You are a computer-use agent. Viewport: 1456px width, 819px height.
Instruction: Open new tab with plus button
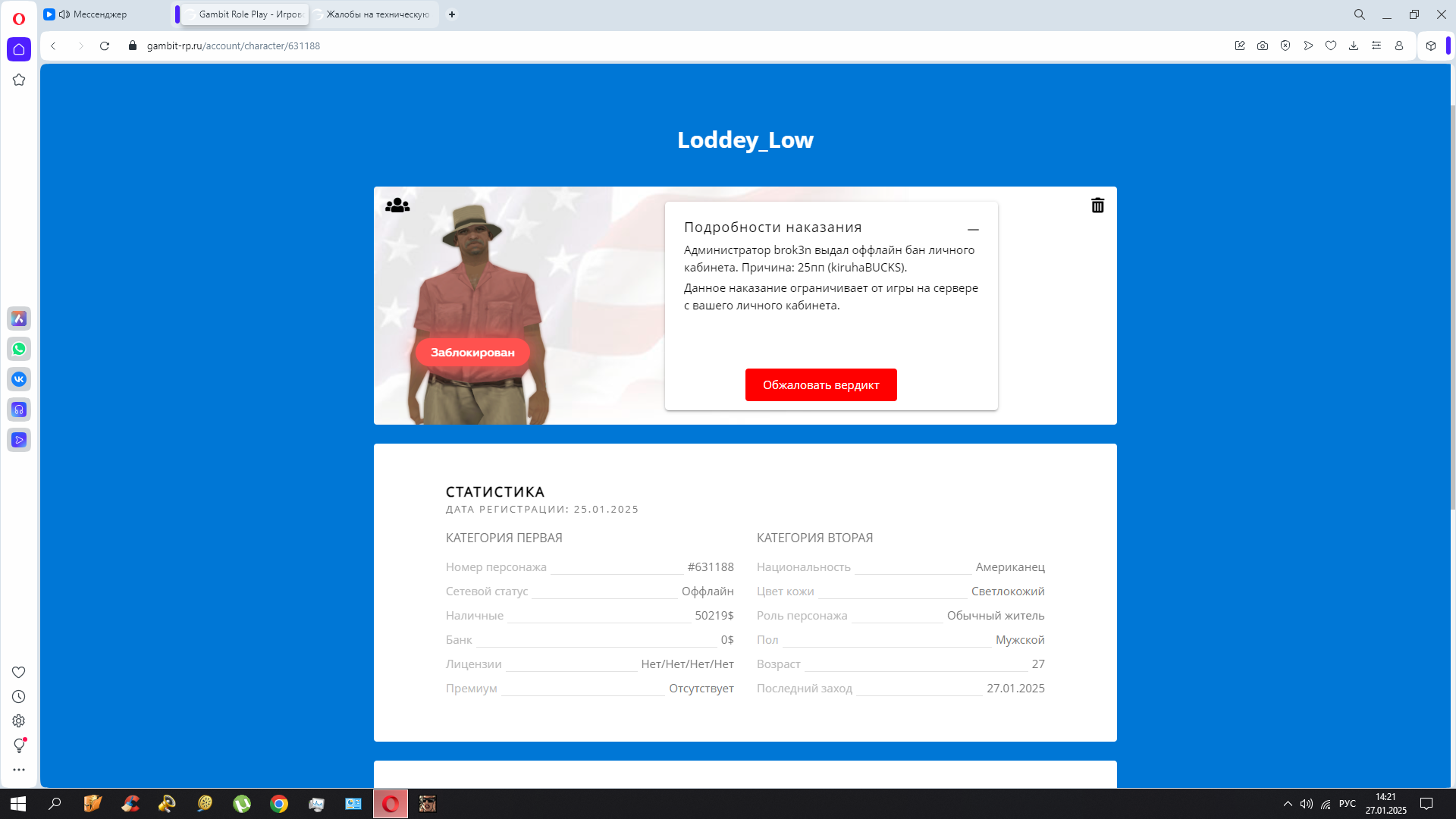(452, 14)
